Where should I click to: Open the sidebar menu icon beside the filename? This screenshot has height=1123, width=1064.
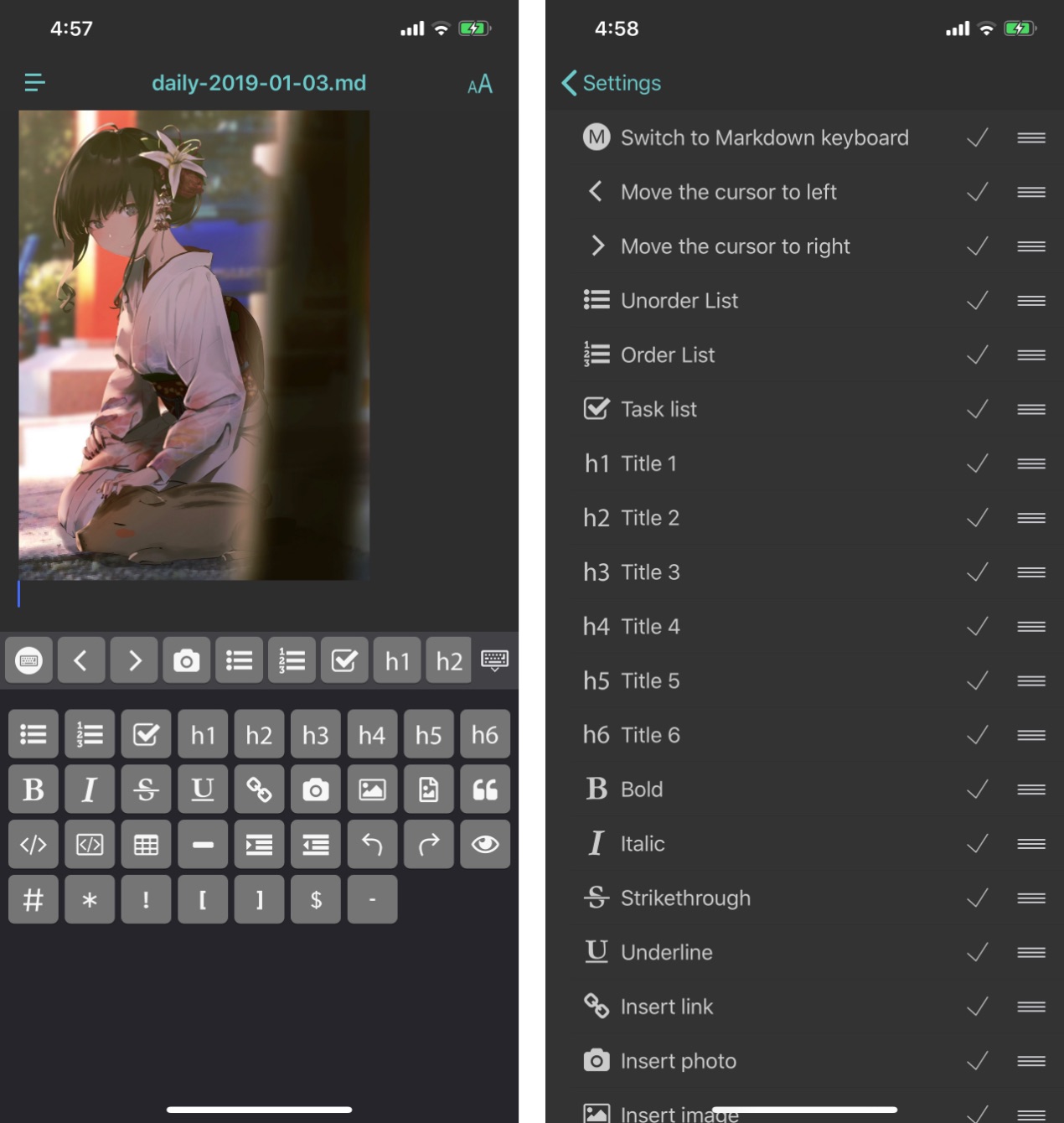35,82
